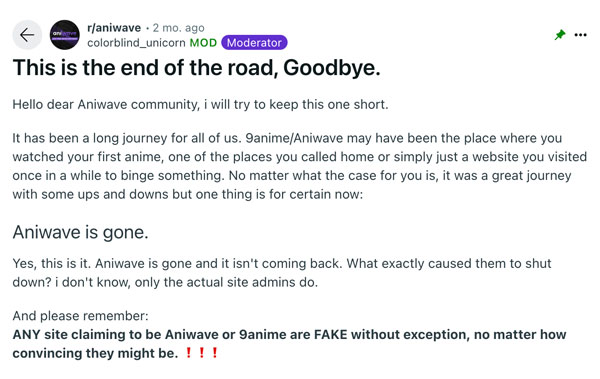Click the "2 mo. ago" timestamp
This screenshot has height=379, width=600.
[178, 28]
